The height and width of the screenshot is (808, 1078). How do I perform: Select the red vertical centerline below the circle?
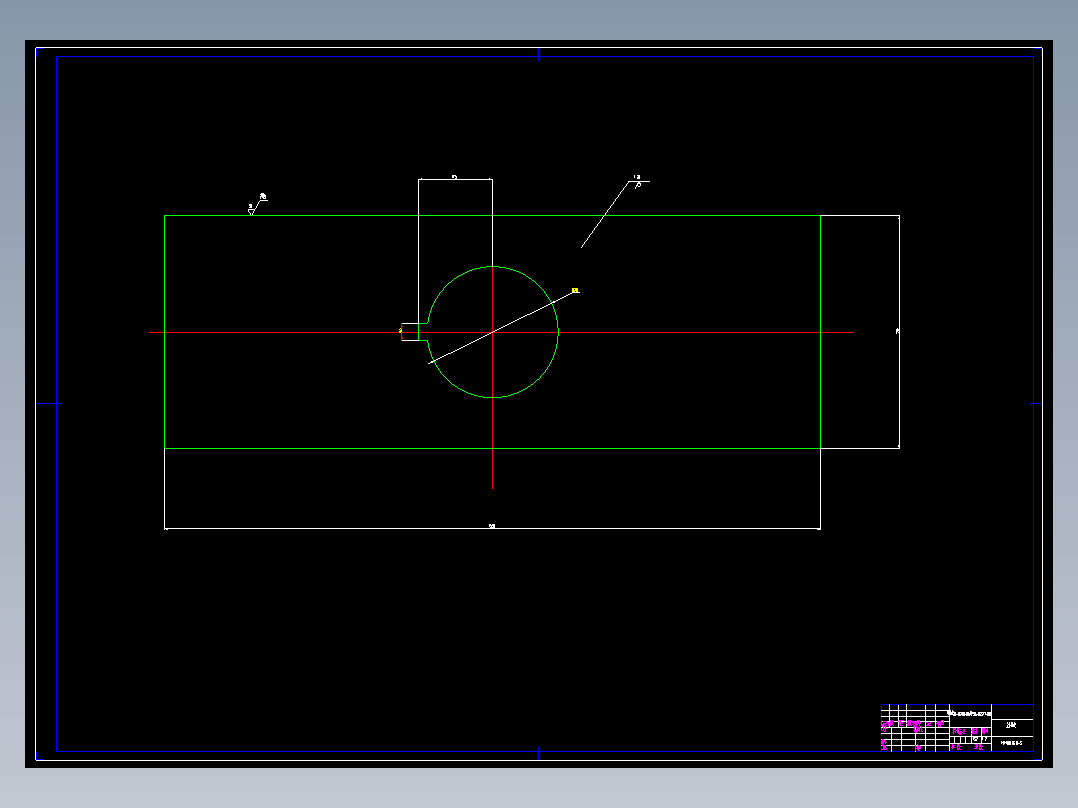(492, 444)
